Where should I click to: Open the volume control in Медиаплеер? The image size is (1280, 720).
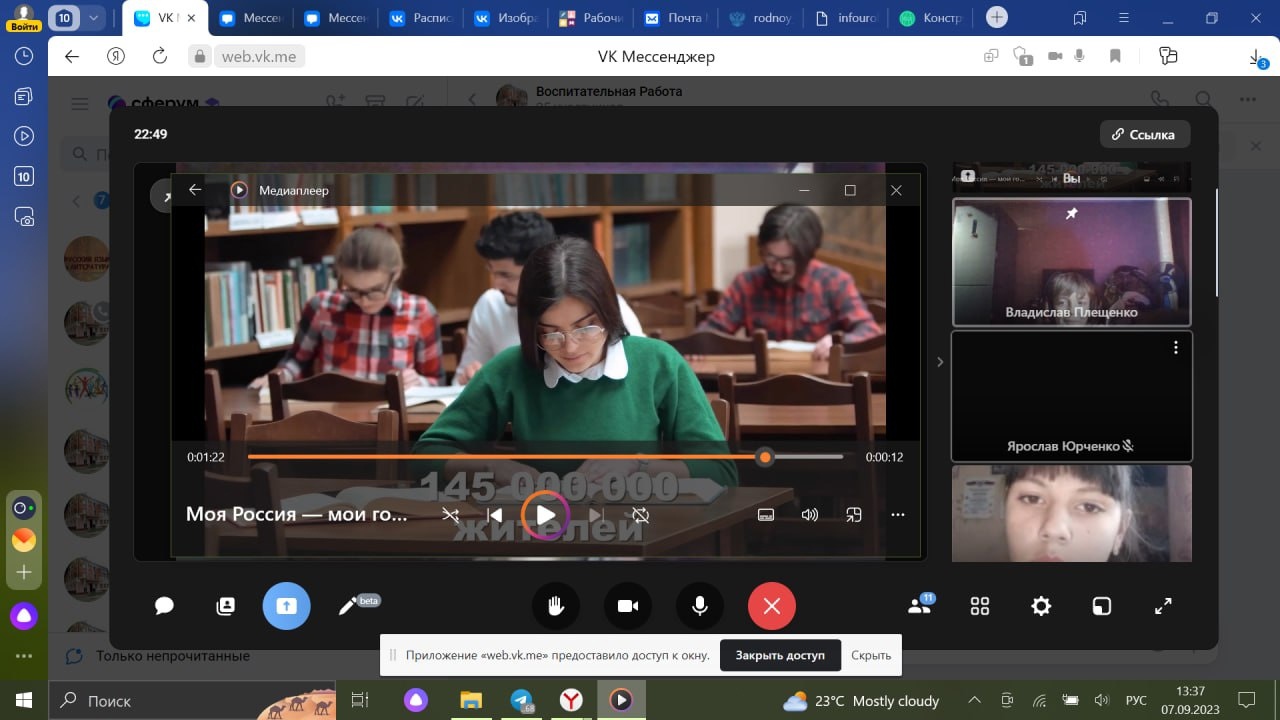click(x=810, y=515)
